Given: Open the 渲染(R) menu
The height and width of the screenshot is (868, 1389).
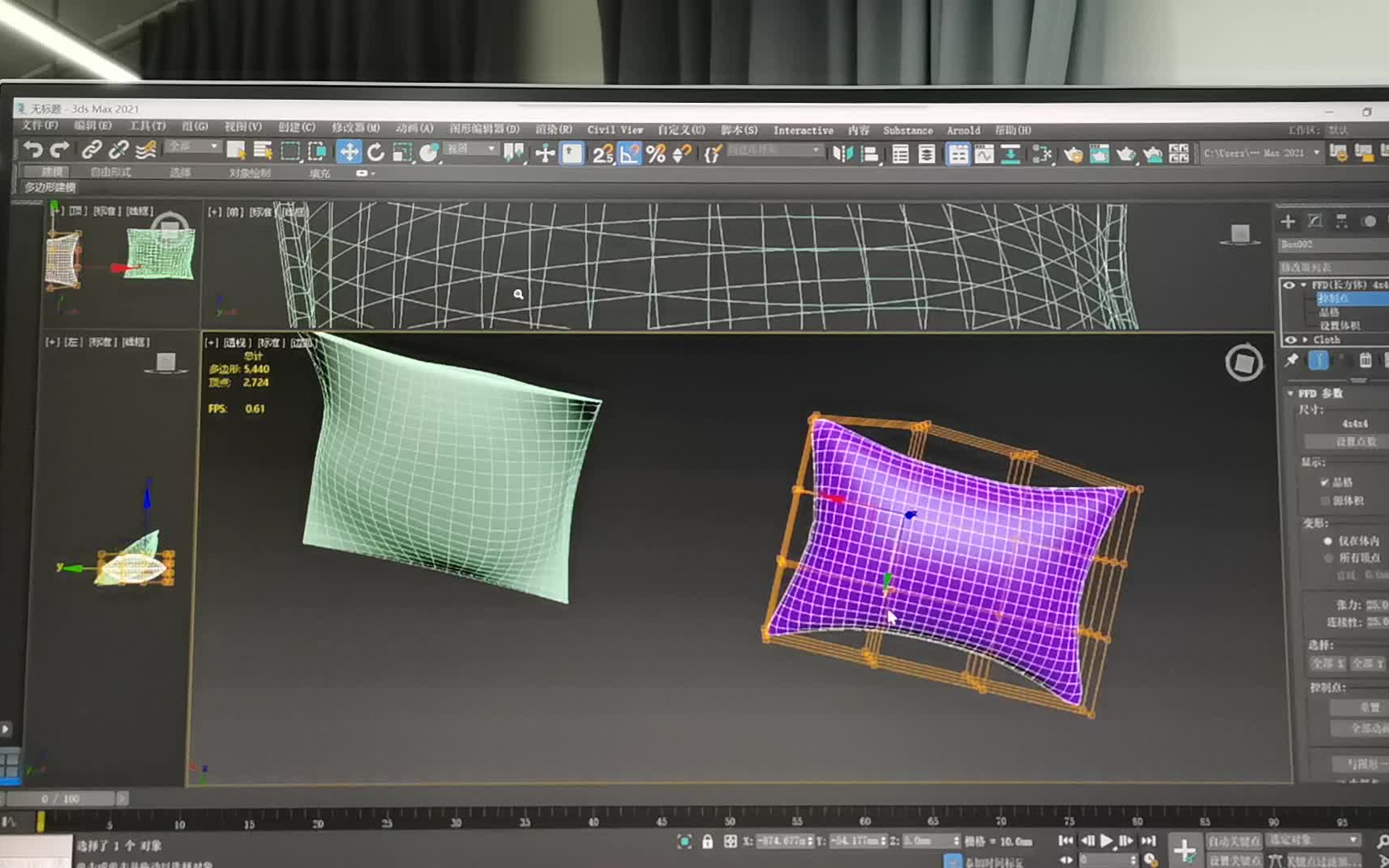Looking at the screenshot, I should (x=554, y=129).
